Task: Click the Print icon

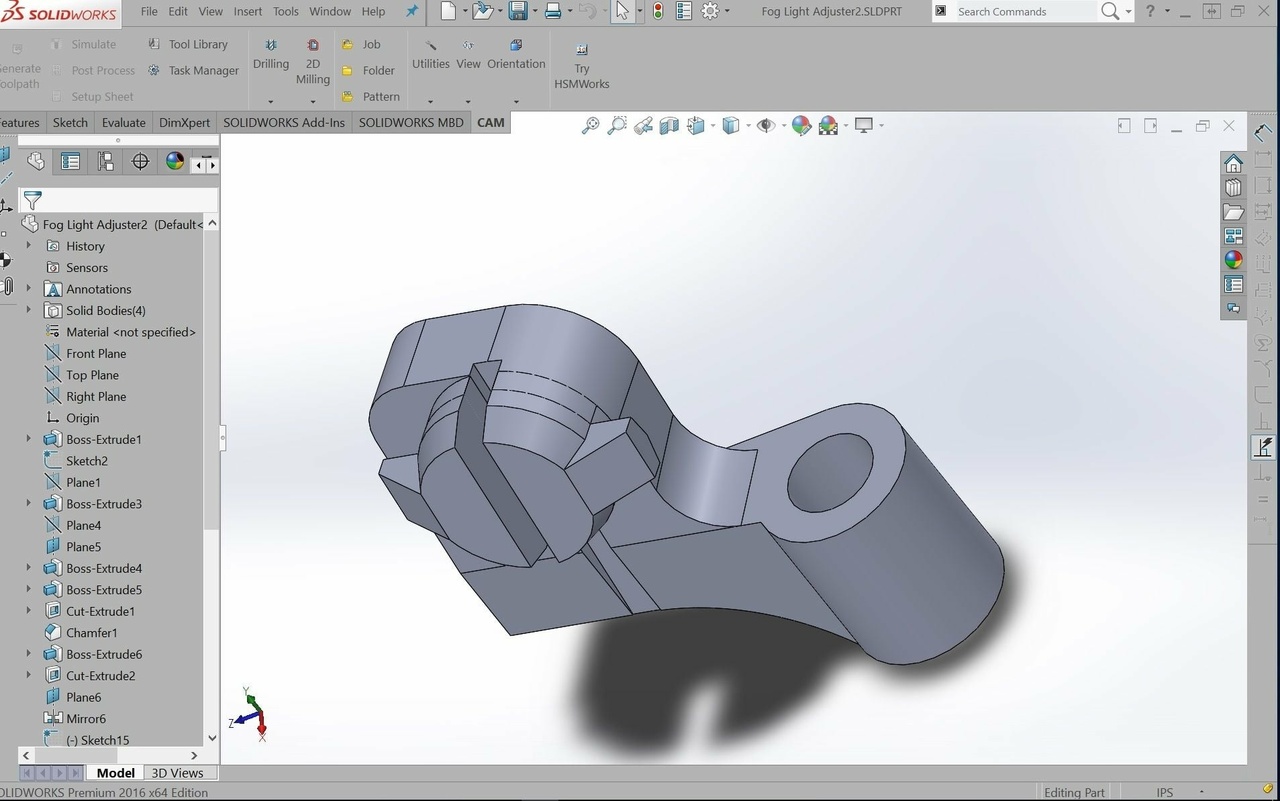Action: pyautogui.click(x=552, y=11)
